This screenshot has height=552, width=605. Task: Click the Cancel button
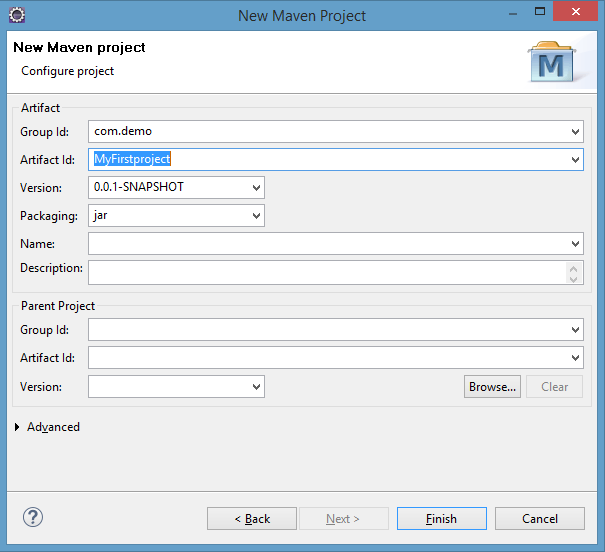tap(539, 518)
